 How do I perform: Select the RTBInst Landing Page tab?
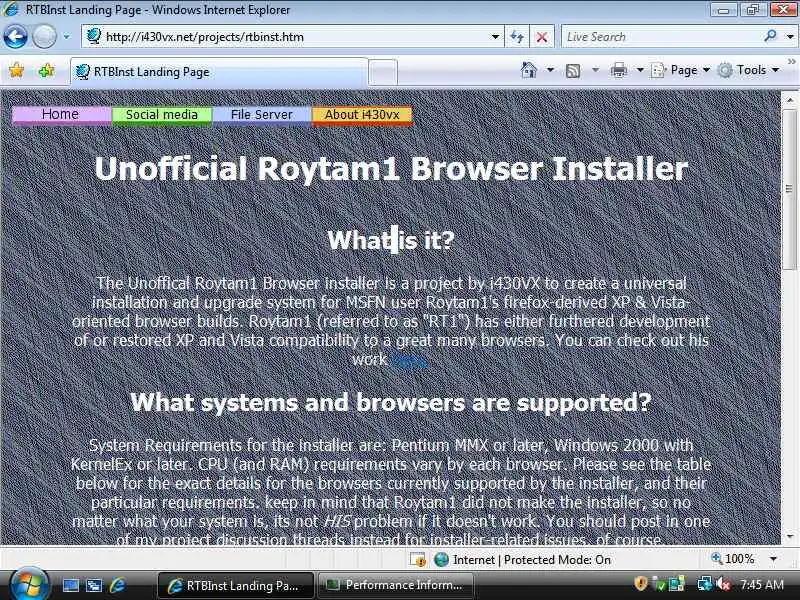[219, 71]
